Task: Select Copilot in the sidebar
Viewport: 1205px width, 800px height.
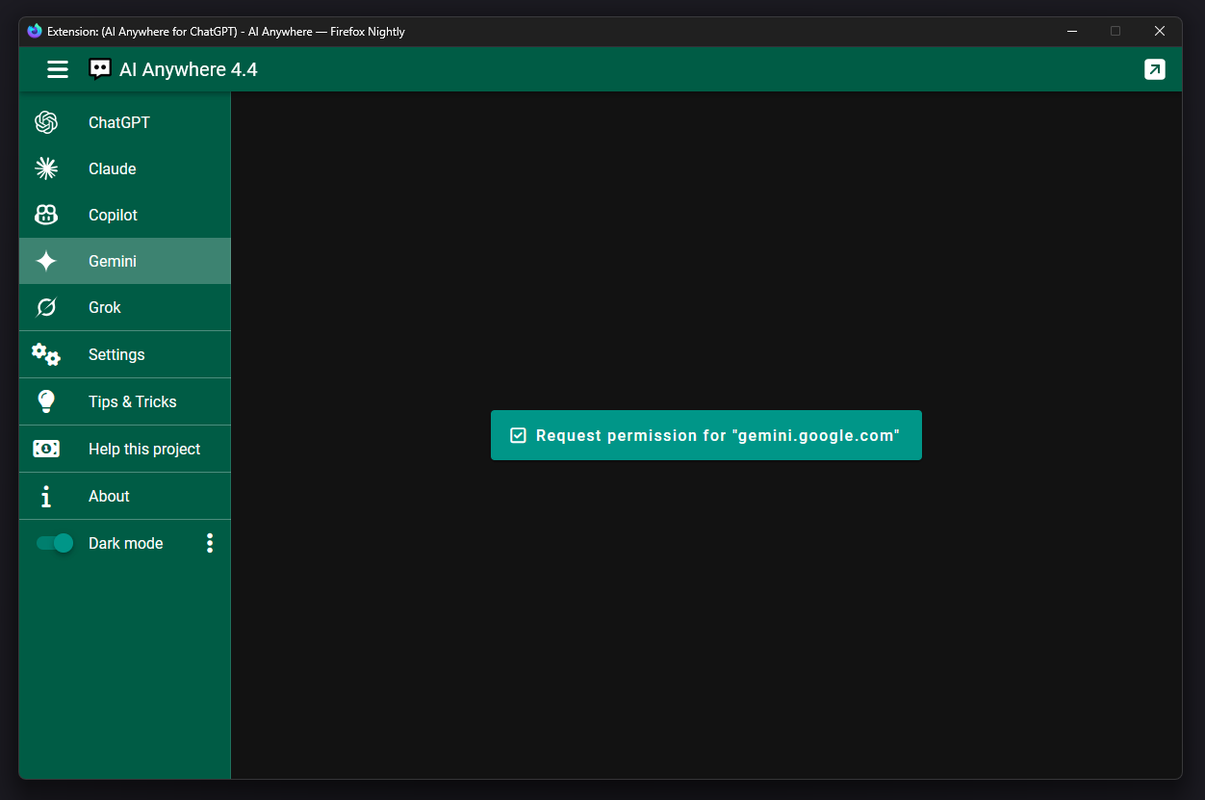Action: coord(125,214)
